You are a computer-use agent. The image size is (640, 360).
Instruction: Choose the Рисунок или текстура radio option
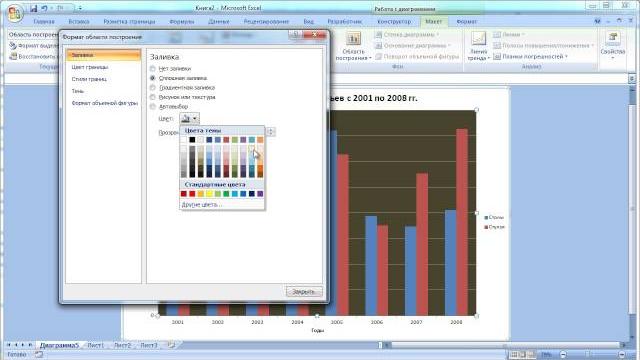(x=153, y=97)
